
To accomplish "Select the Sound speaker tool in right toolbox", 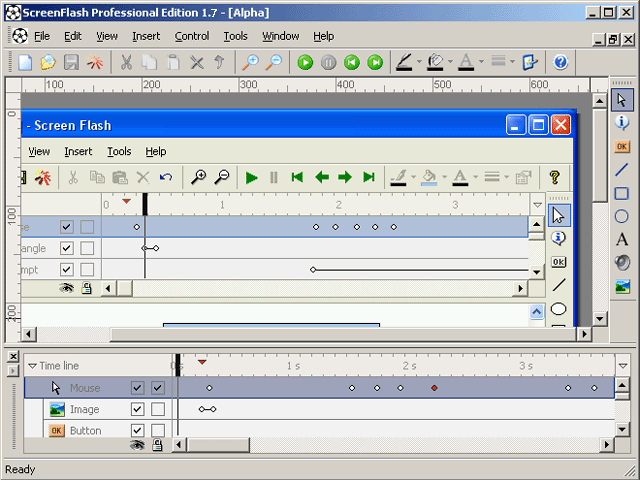I will coord(622,262).
